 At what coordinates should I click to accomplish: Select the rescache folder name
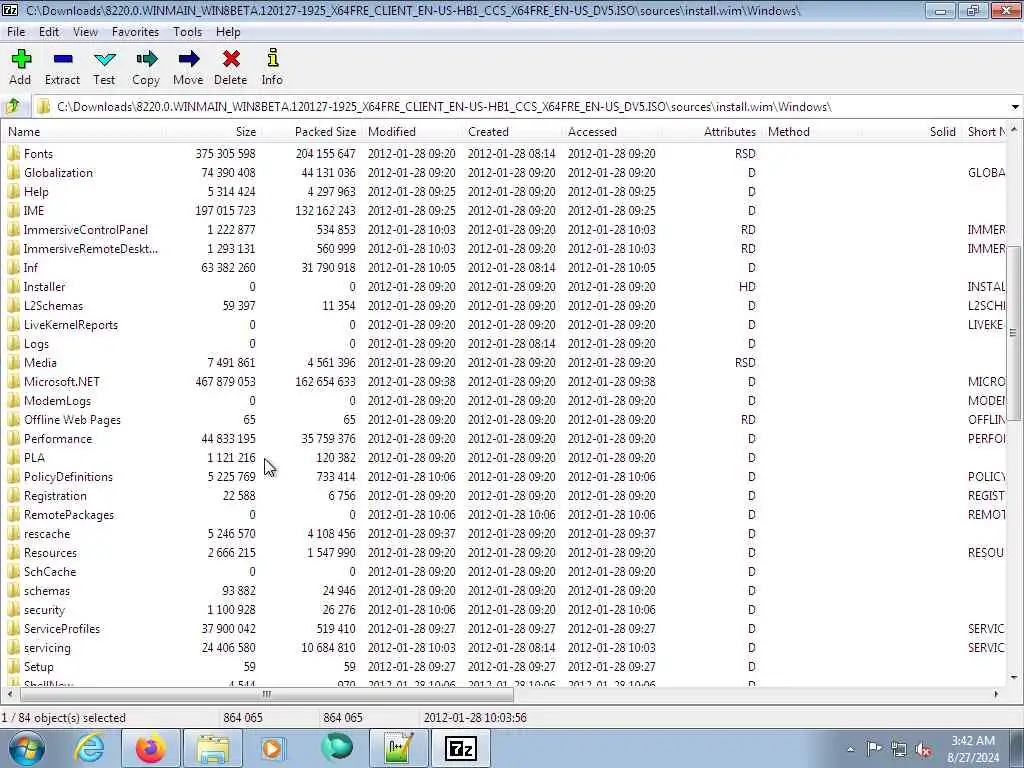[47, 534]
